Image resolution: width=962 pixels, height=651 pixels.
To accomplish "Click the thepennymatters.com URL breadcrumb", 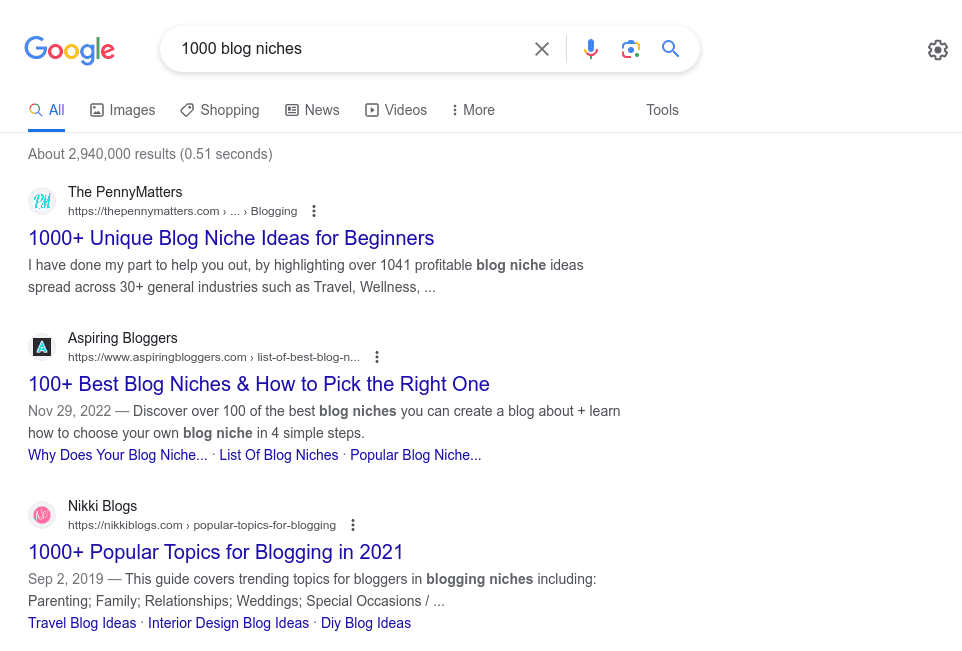I will tap(182, 211).
